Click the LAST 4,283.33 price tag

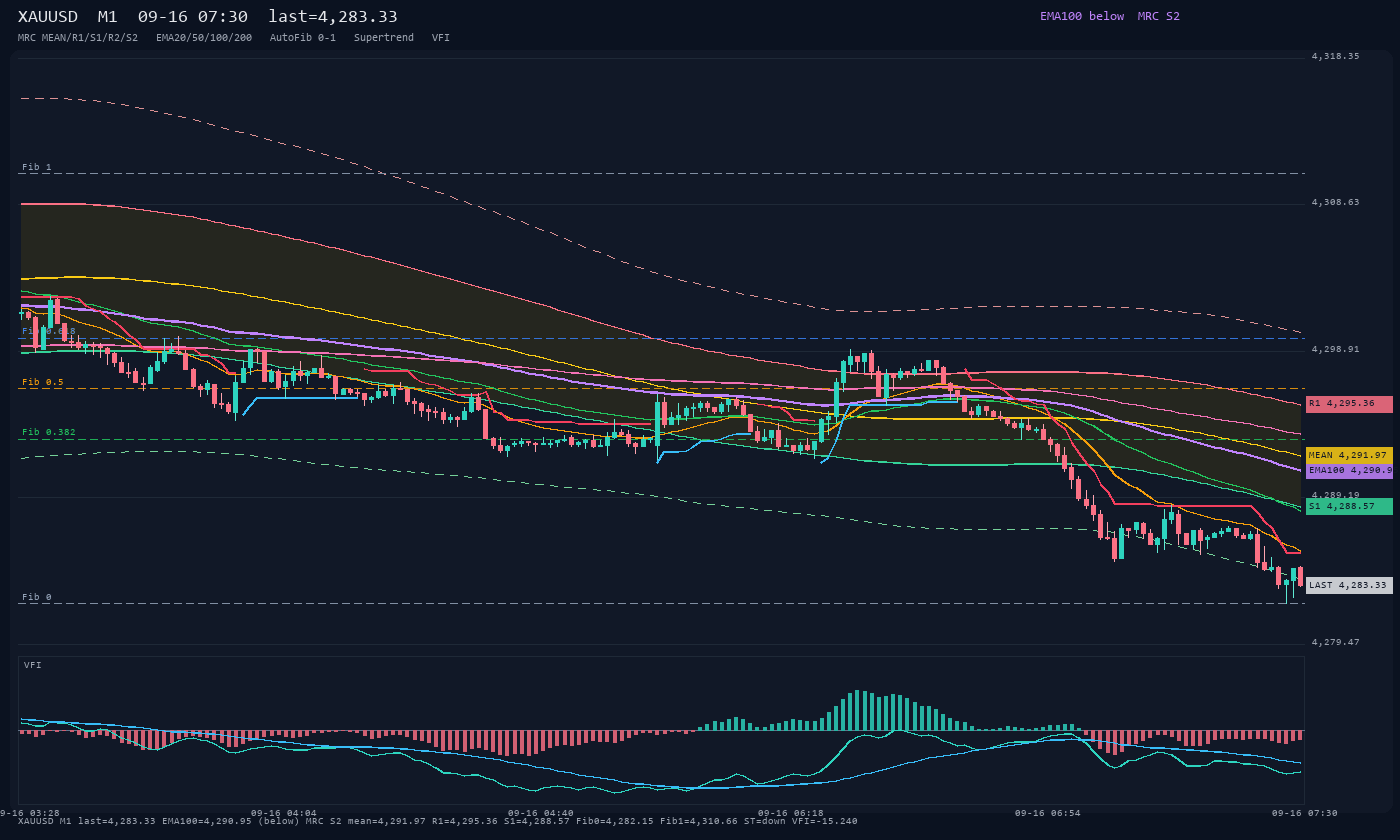[x=1349, y=585]
